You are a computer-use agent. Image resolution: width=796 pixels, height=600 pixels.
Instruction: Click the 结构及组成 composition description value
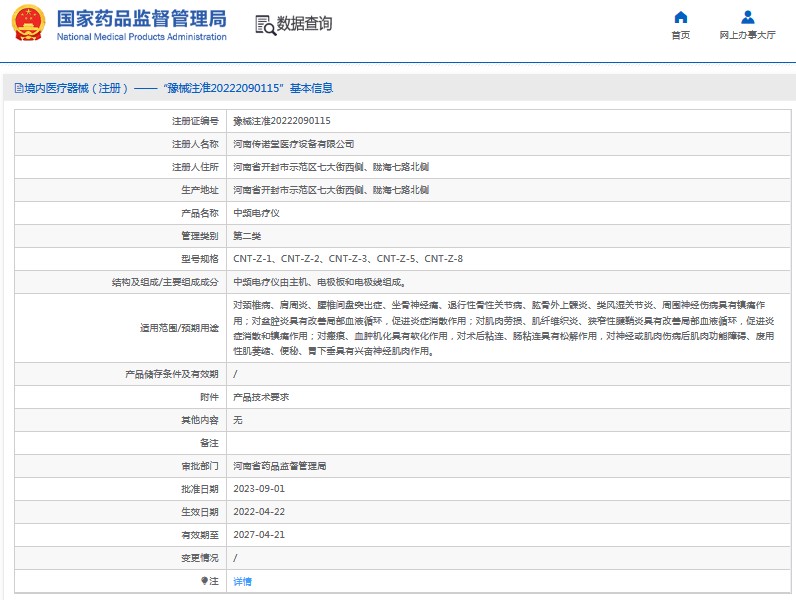[319, 282]
